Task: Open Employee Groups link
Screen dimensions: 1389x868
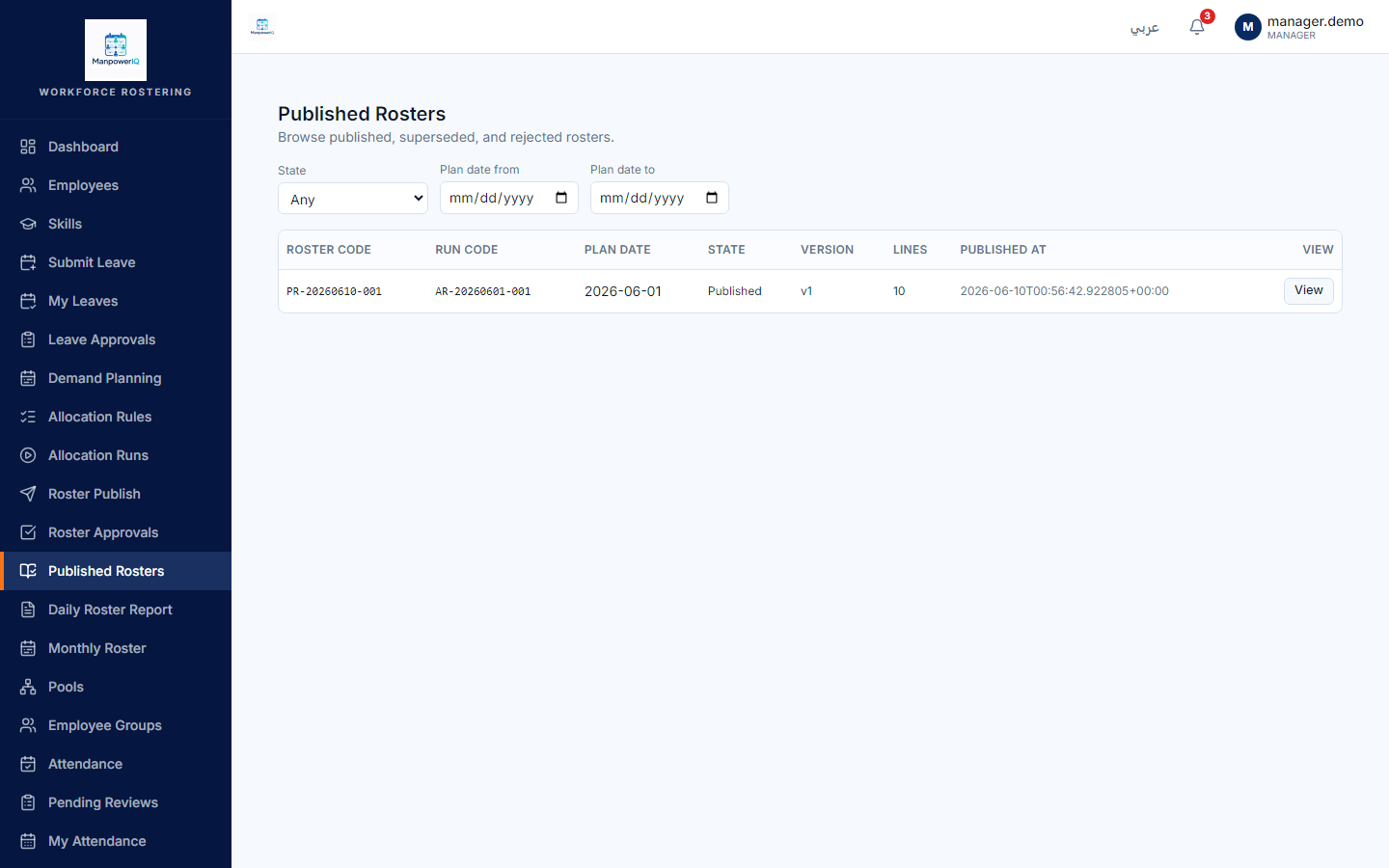Action: point(116,725)
